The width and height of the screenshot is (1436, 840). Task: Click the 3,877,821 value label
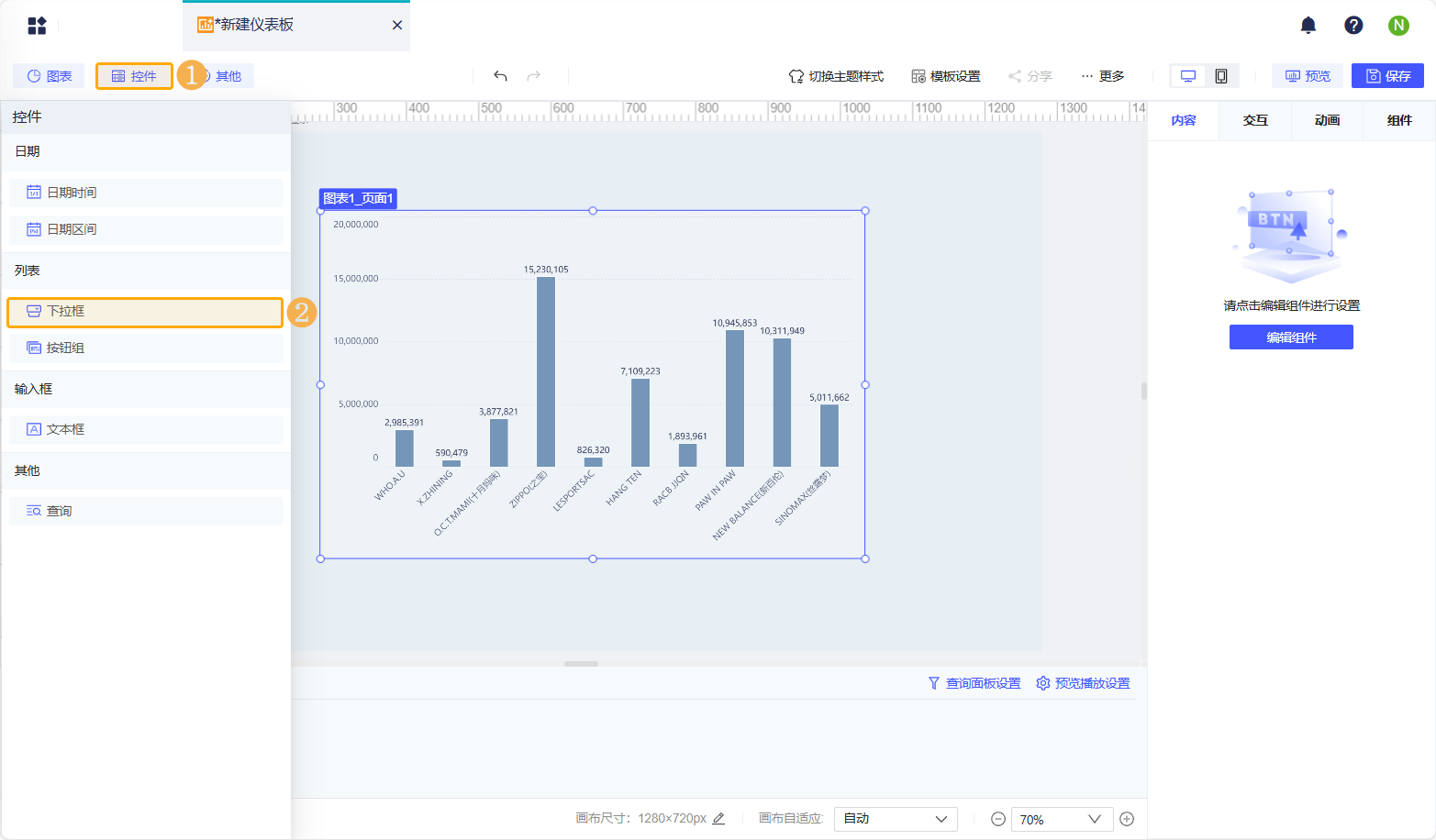click(x=499, y=412)
